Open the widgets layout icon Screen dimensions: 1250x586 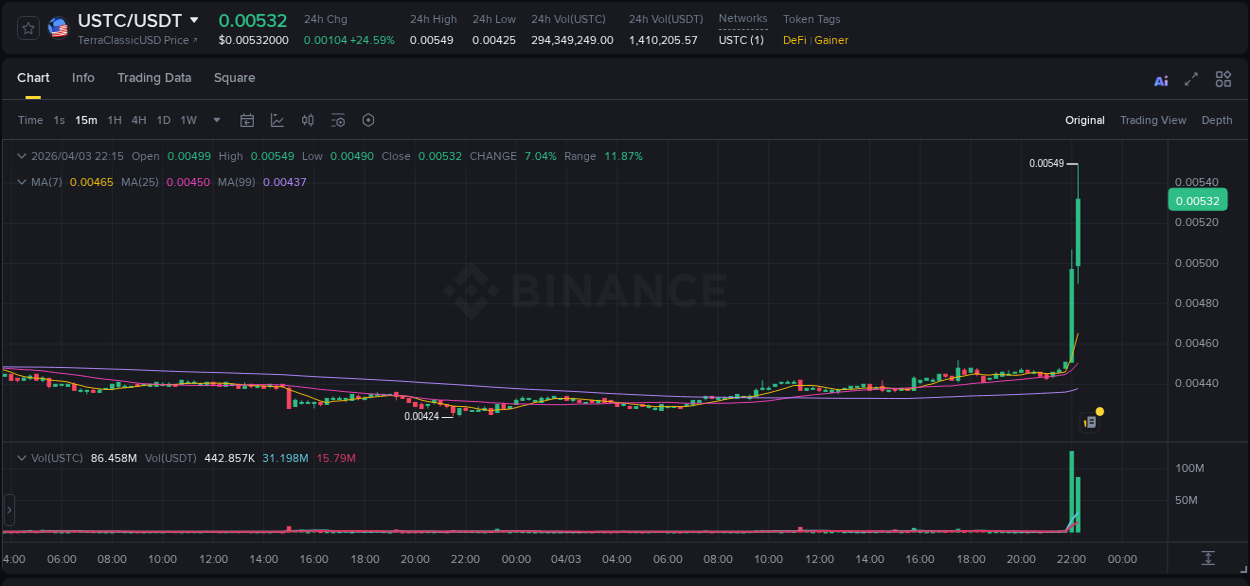[x=1223, y=78]
